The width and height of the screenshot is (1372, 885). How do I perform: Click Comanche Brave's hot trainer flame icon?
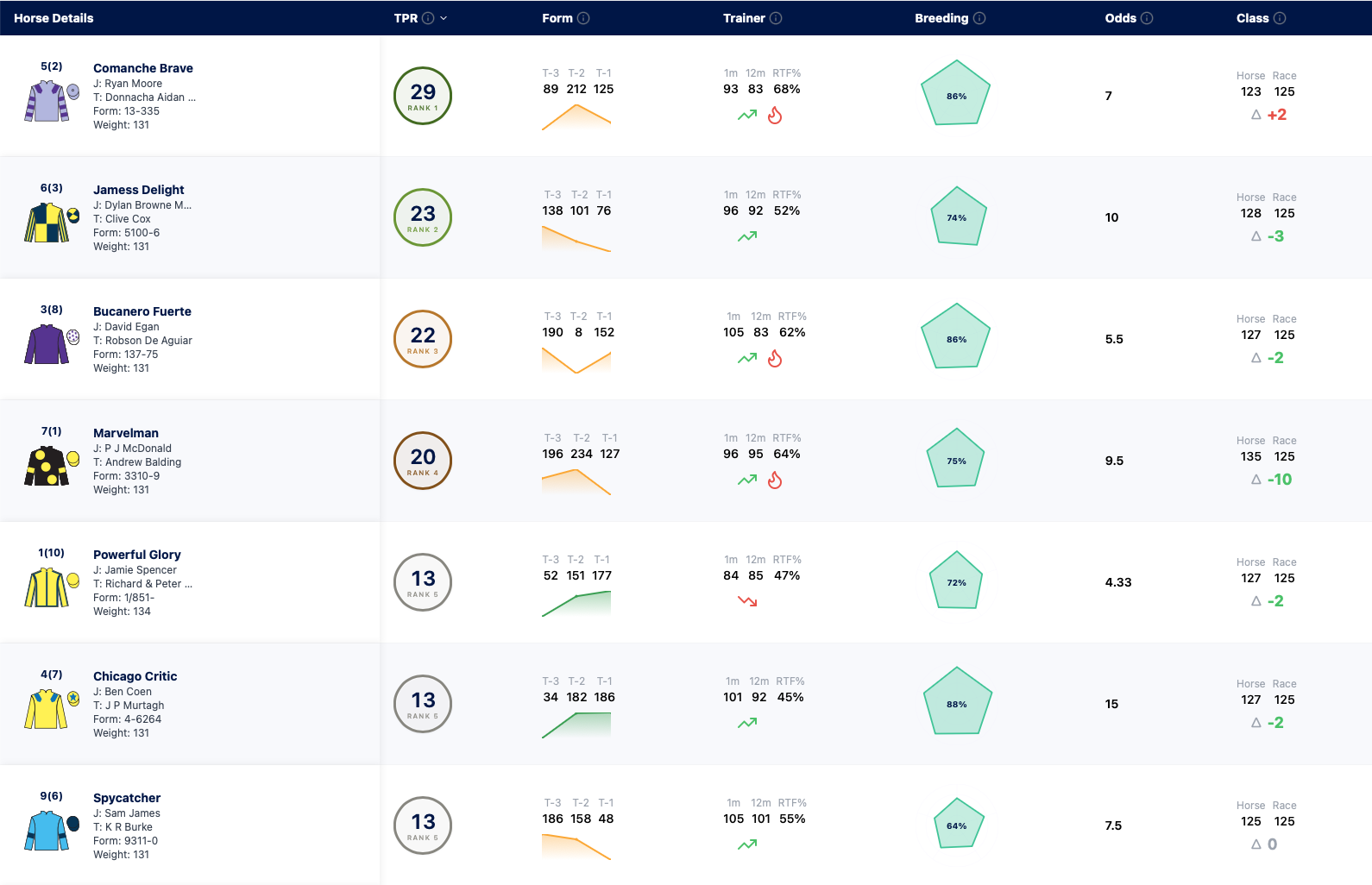coord(775,115)
